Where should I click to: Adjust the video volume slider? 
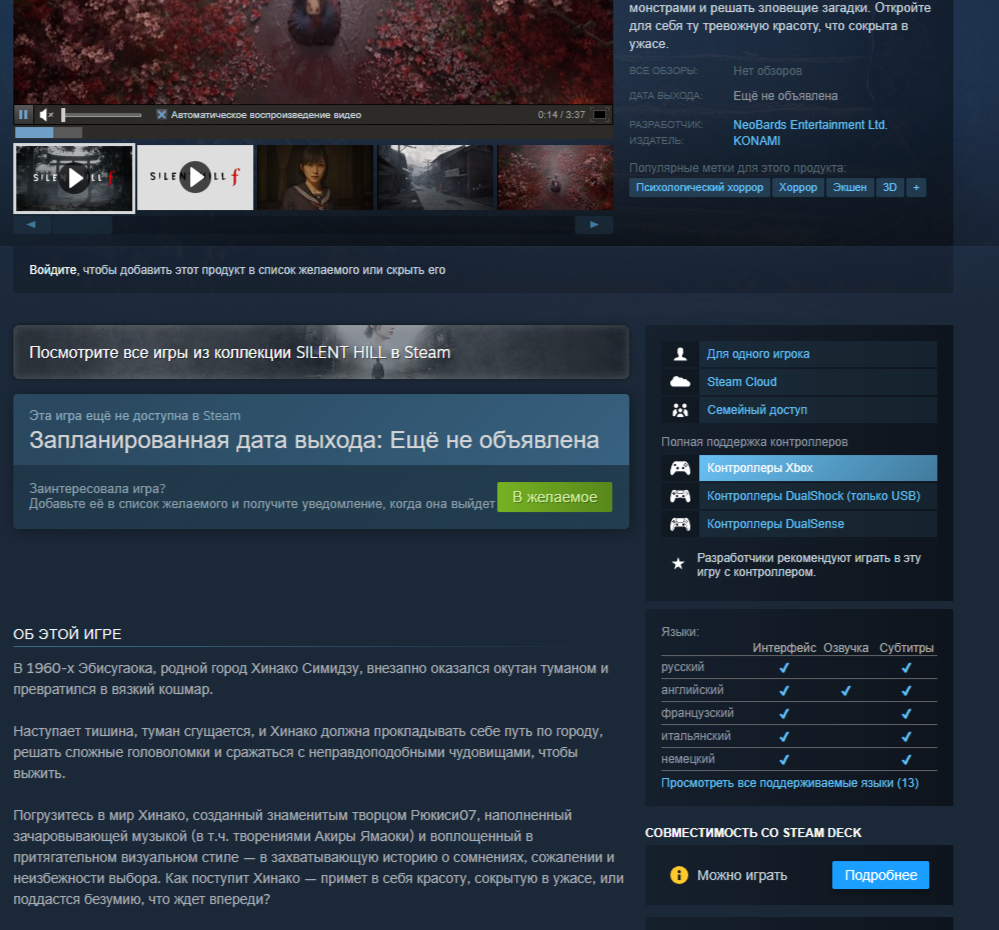tap(101, 115)
